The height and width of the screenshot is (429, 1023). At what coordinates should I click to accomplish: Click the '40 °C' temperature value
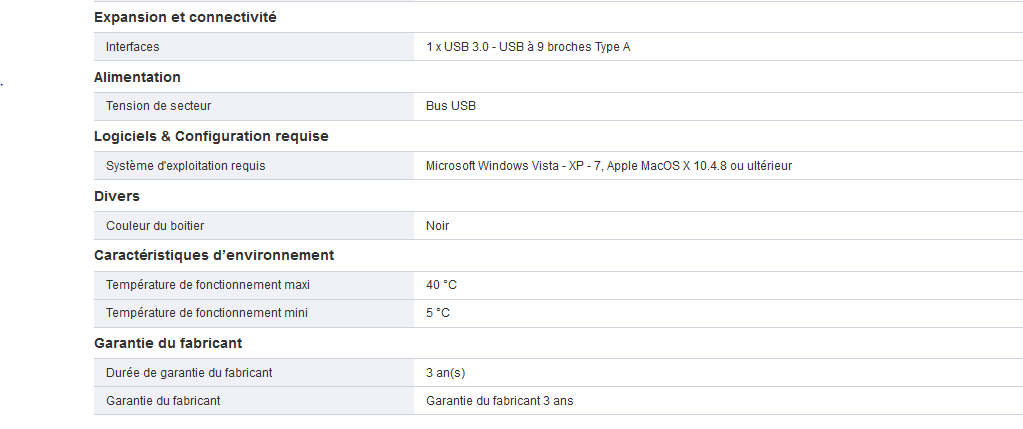(x=441, y=285)
